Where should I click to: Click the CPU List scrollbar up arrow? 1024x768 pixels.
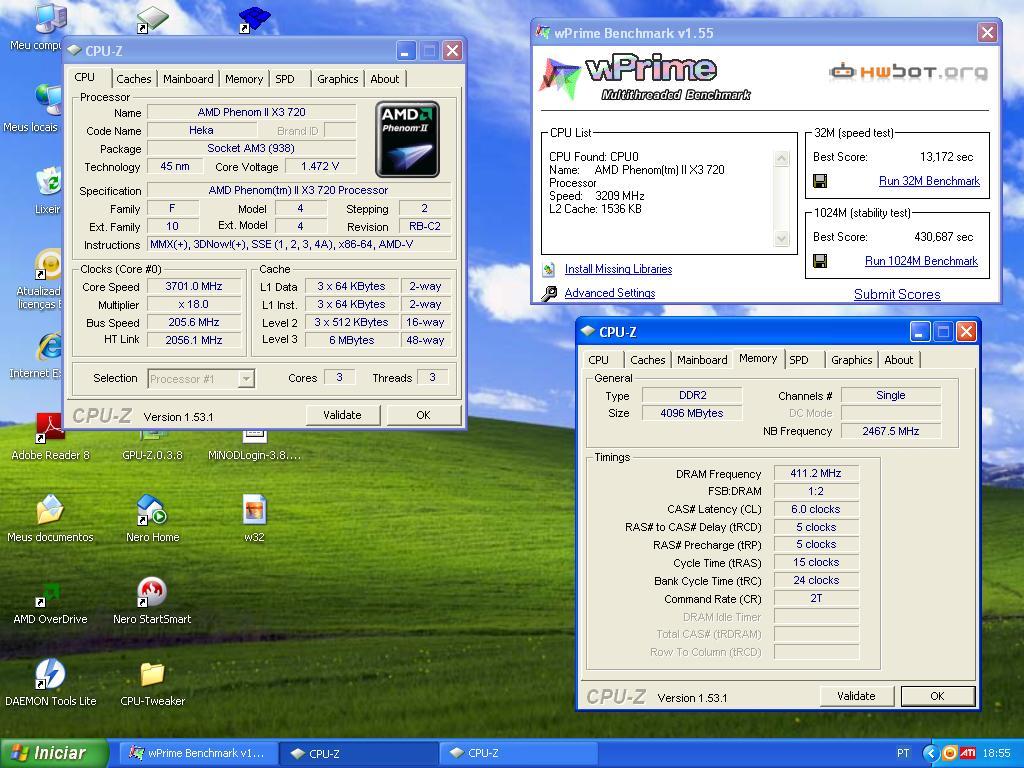coord(781,158)
